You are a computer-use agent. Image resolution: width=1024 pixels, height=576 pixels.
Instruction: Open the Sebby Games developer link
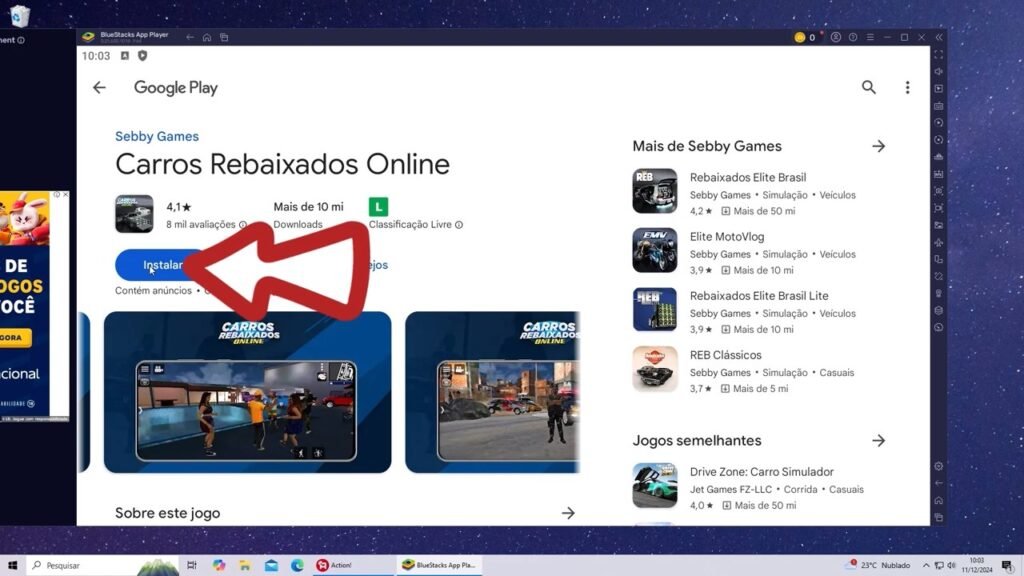[157, 136]
